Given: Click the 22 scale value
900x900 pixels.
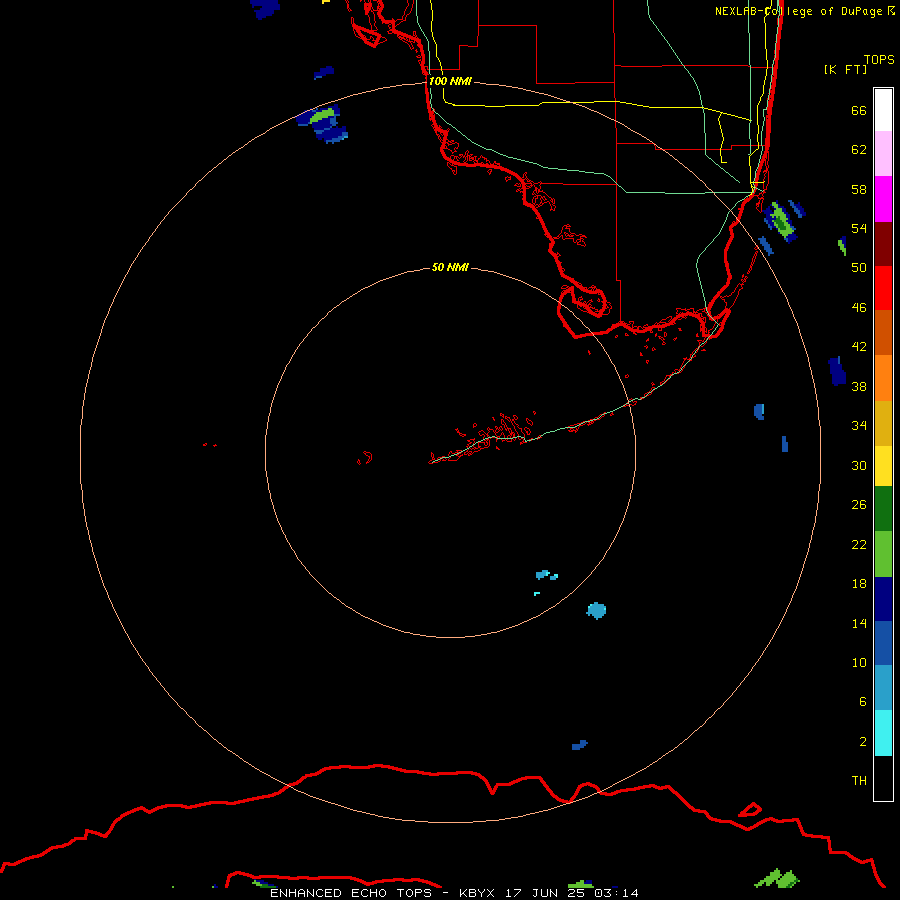Looking at the screenshot, I should point(859,544).
